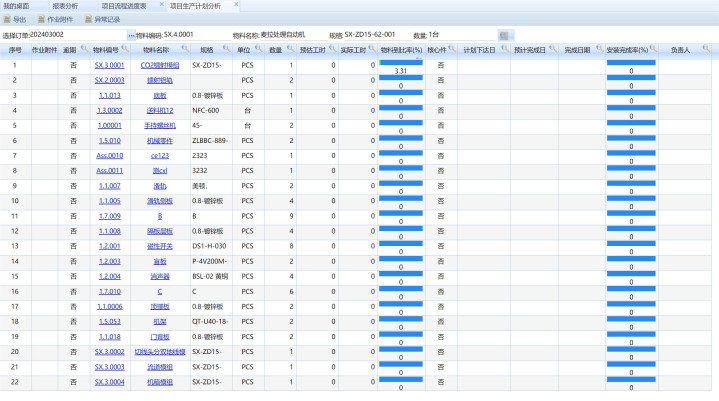Open material link SX.3.0001
The image size is (719, 401).
[x=109, y=65]
